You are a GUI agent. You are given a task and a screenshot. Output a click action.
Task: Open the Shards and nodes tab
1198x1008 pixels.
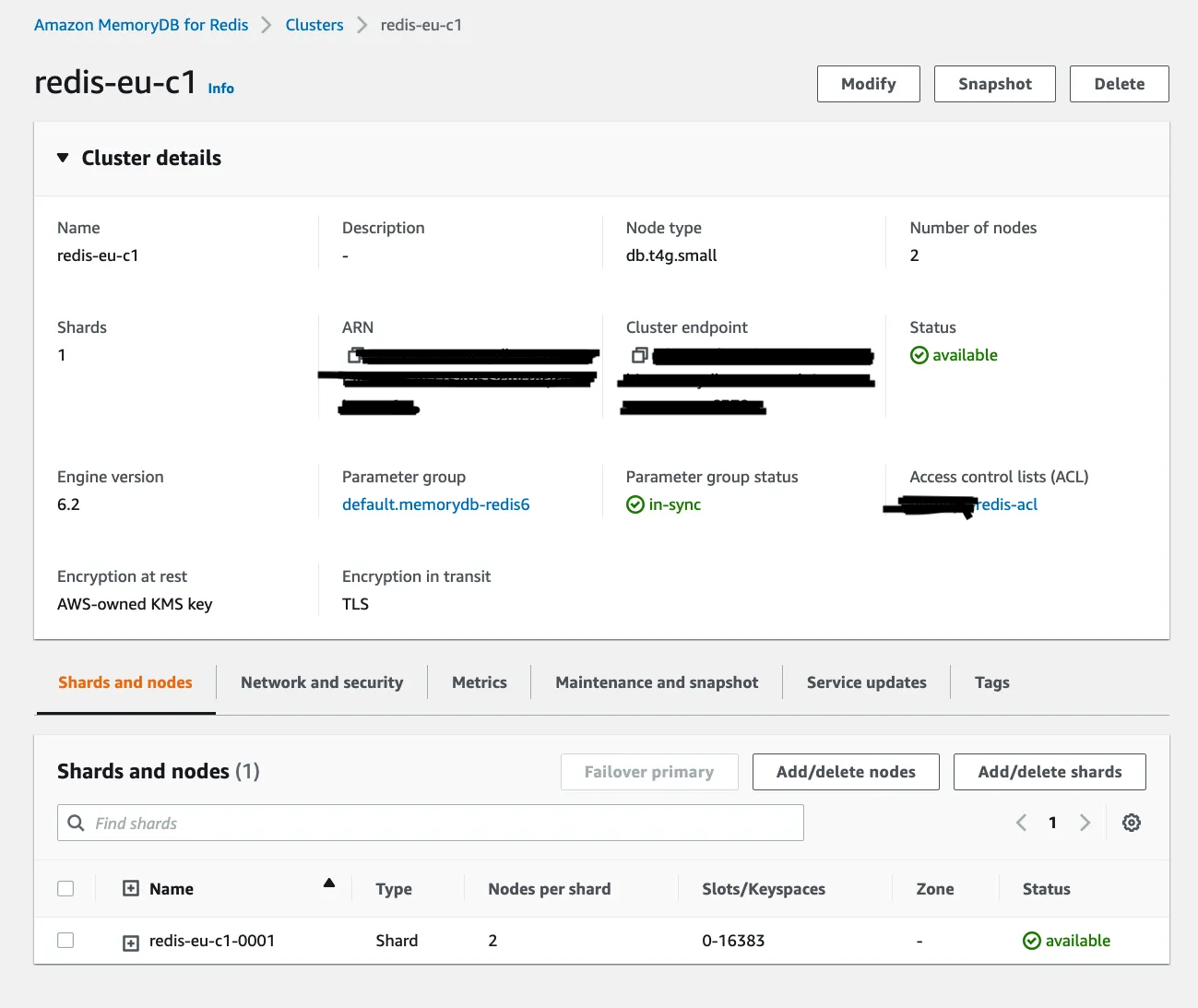click(125, 682)
